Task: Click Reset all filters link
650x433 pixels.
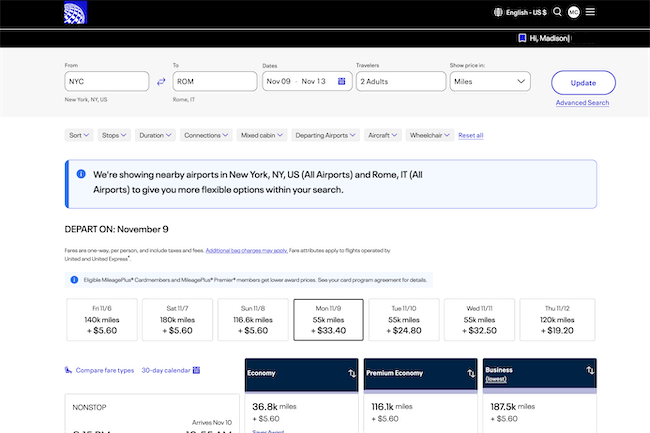Action: pos(471,135)
